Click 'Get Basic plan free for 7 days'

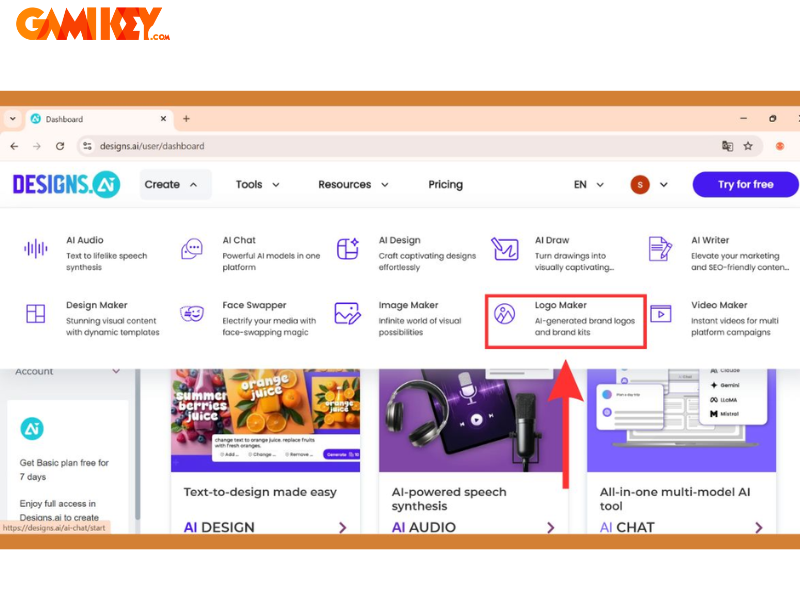pyautogui.click(x=64, y=469)
